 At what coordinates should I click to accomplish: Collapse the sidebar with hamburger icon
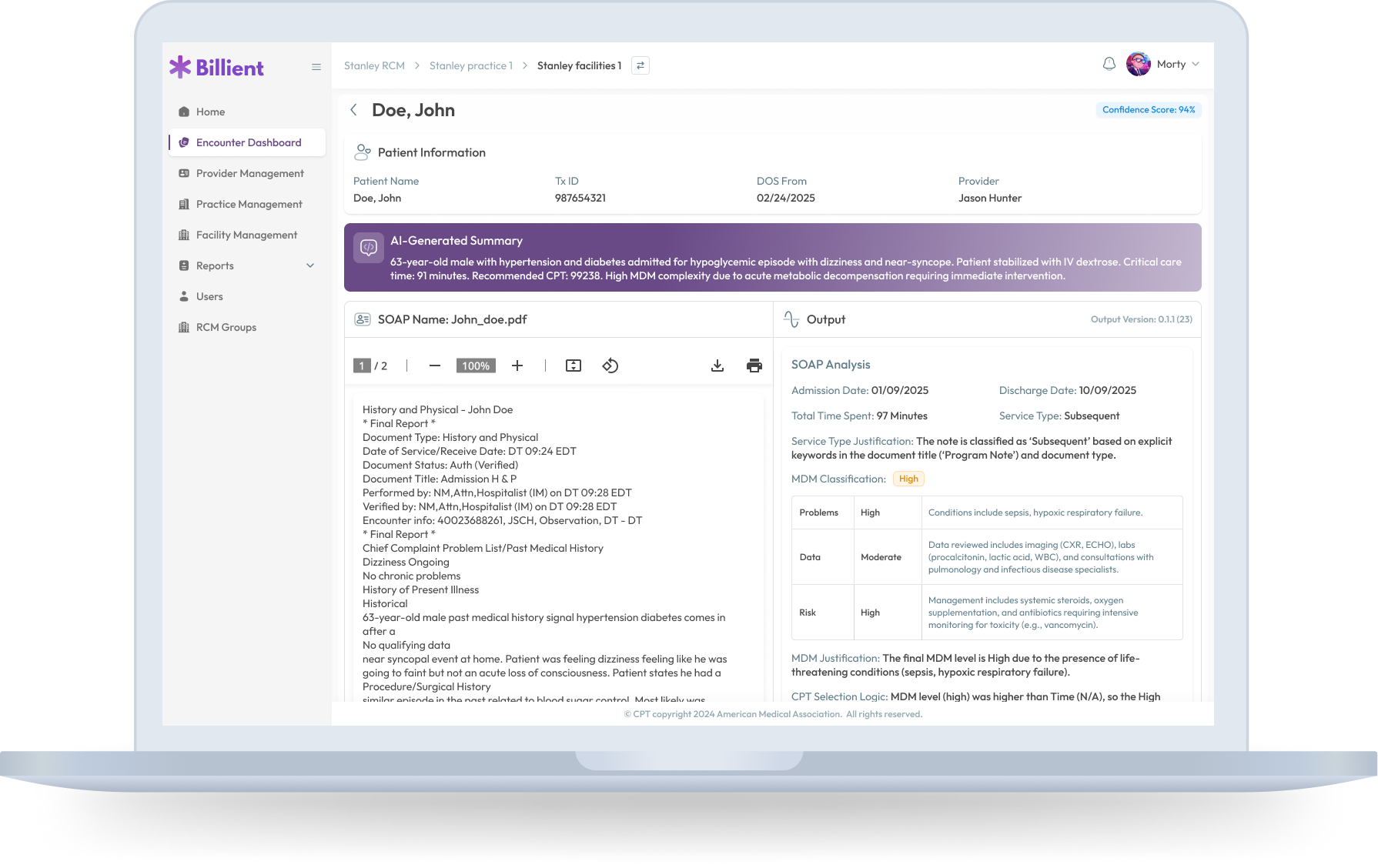point(316,67)
